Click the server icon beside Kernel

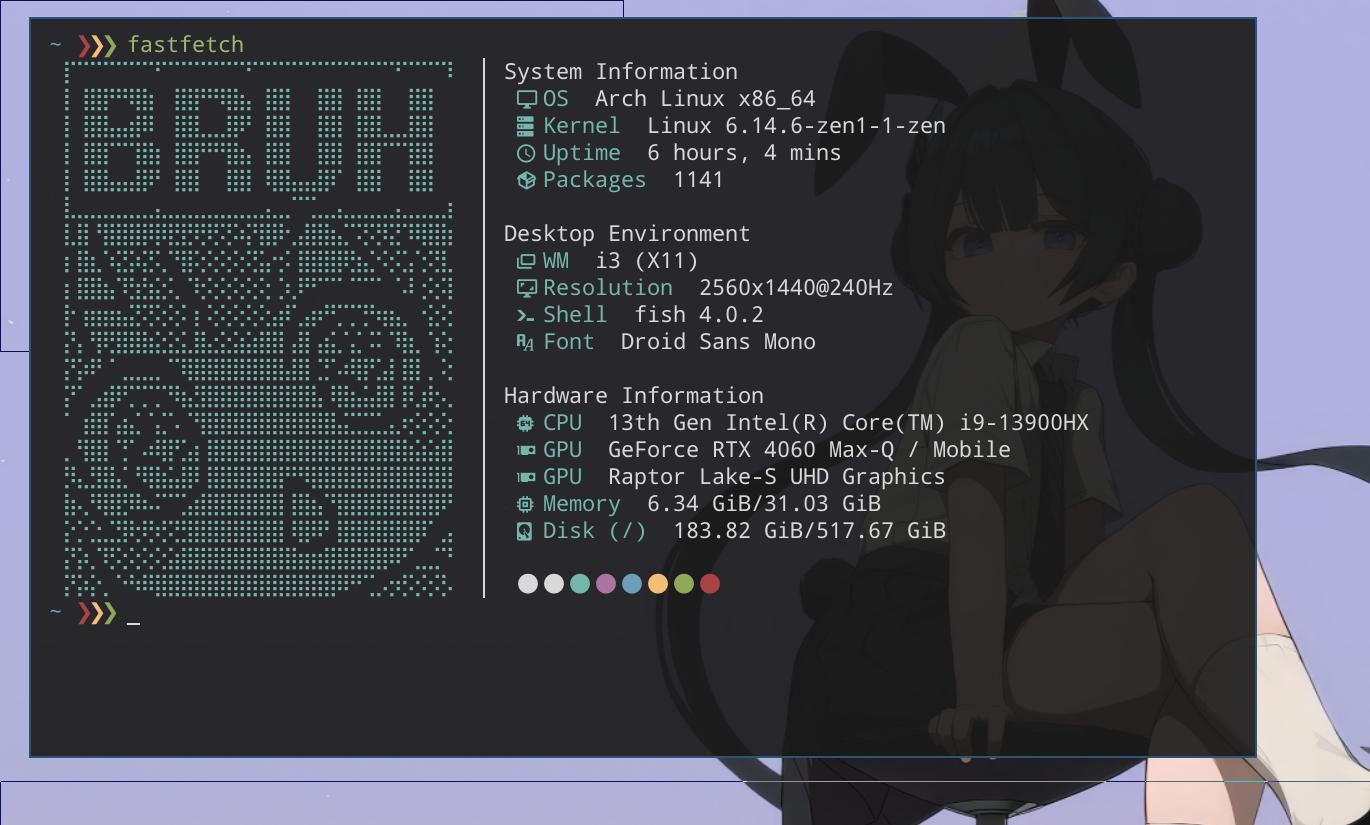pyautogui.click(x=526, y=126)
